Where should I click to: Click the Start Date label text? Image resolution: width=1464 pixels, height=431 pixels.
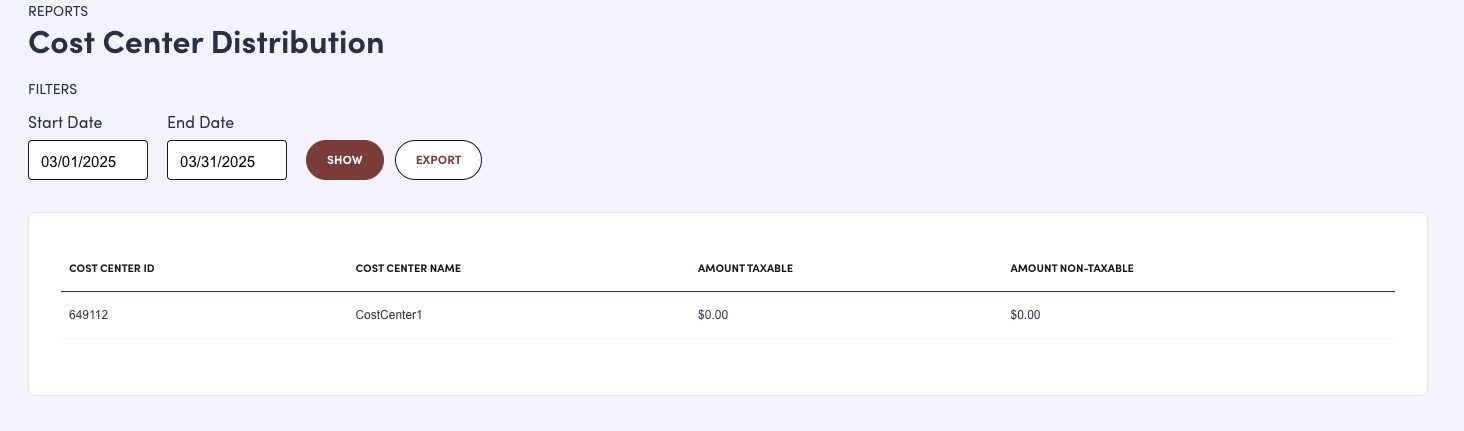click(65, 123)
